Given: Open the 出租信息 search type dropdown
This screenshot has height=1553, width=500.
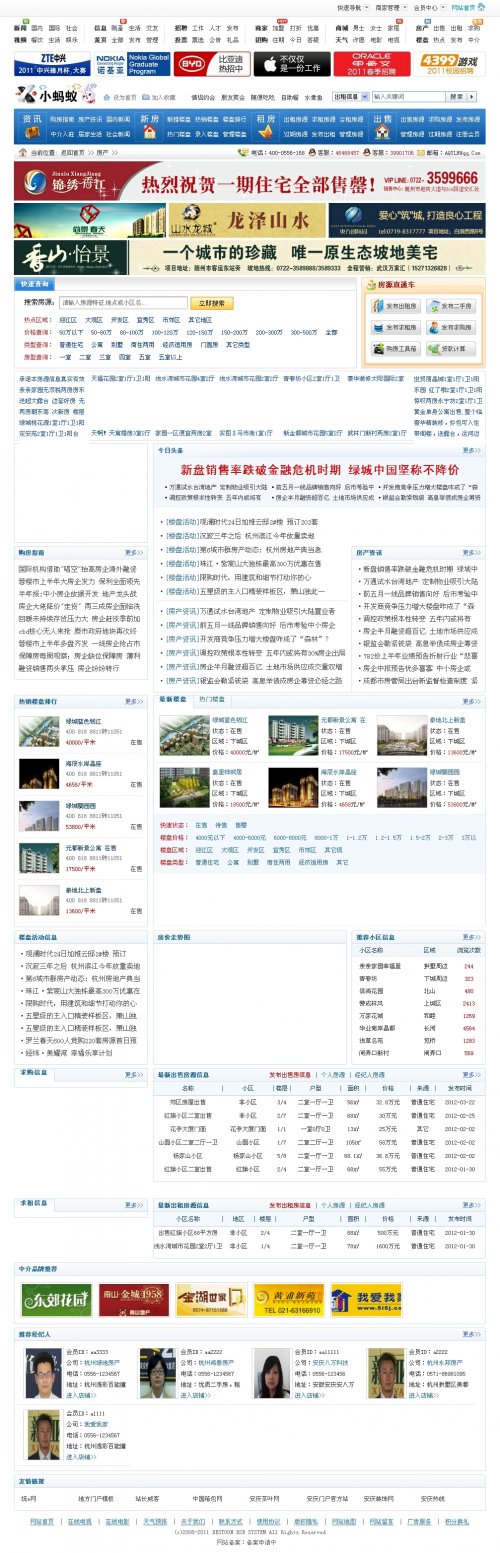Looking at the screenshot, I should [350, 97].
